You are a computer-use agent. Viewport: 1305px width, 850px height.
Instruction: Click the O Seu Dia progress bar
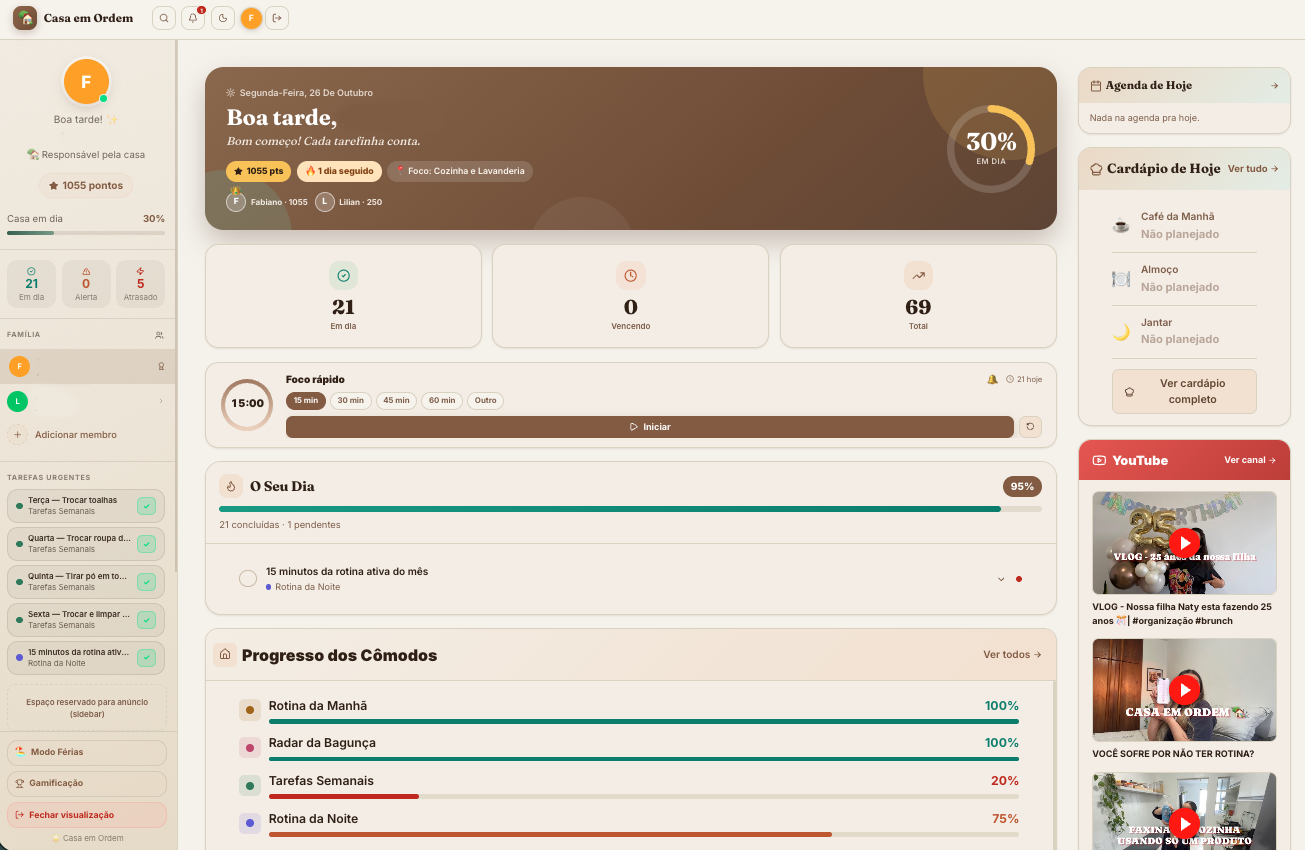click(630, 509)
